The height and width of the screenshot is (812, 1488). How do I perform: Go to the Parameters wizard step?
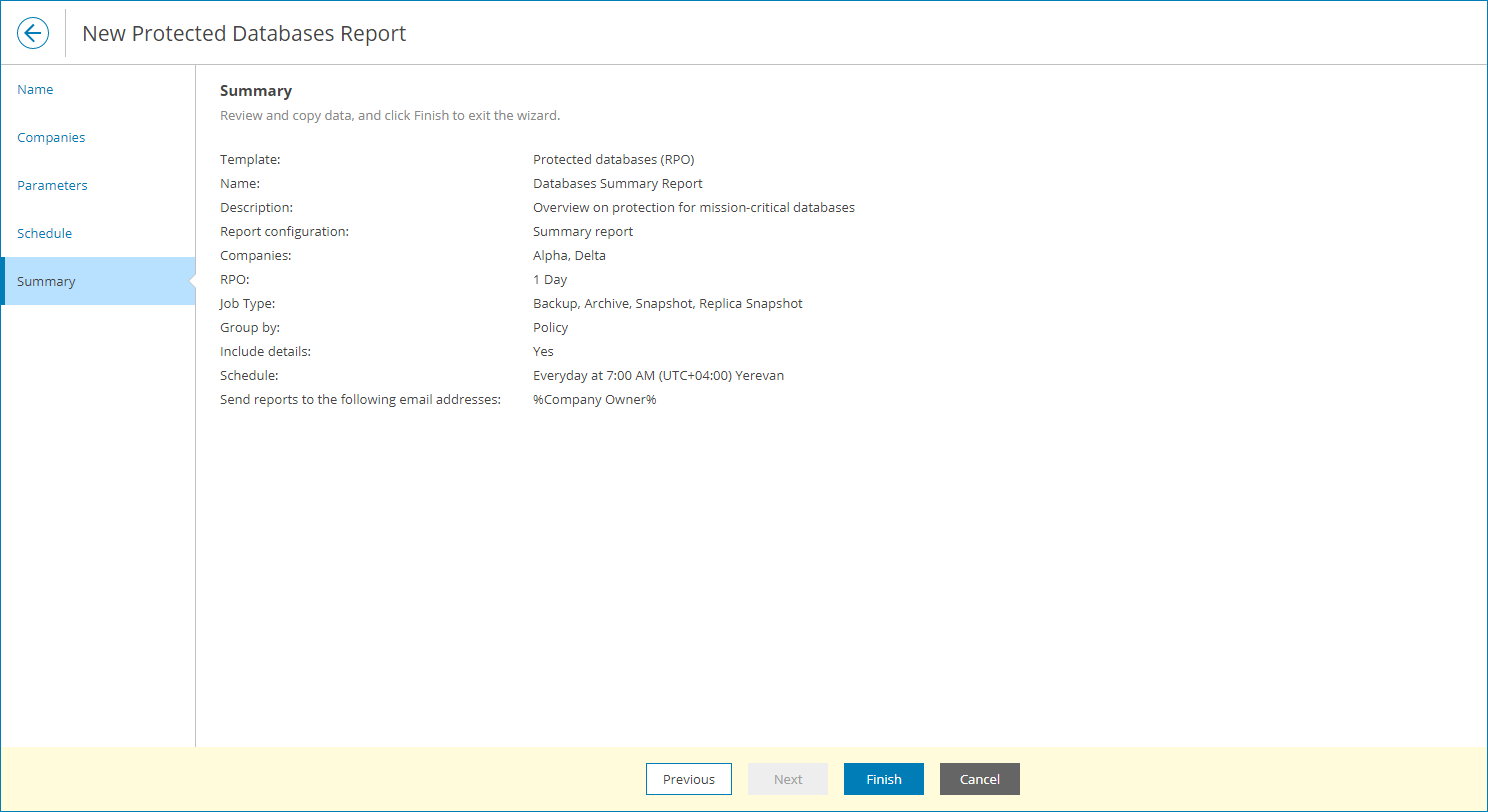pos(52,185)
